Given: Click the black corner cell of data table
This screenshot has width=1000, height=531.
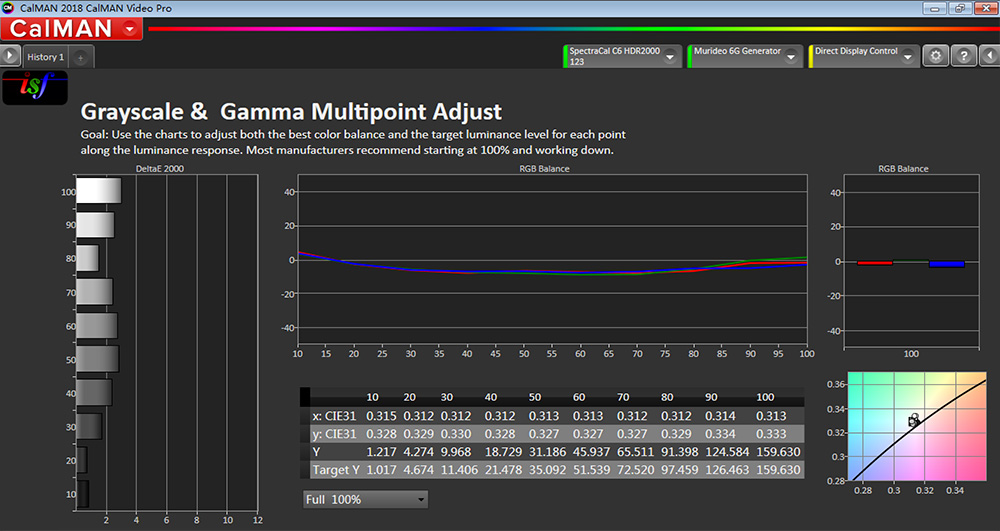Looking at the screenshot, I should pos(305,396).
